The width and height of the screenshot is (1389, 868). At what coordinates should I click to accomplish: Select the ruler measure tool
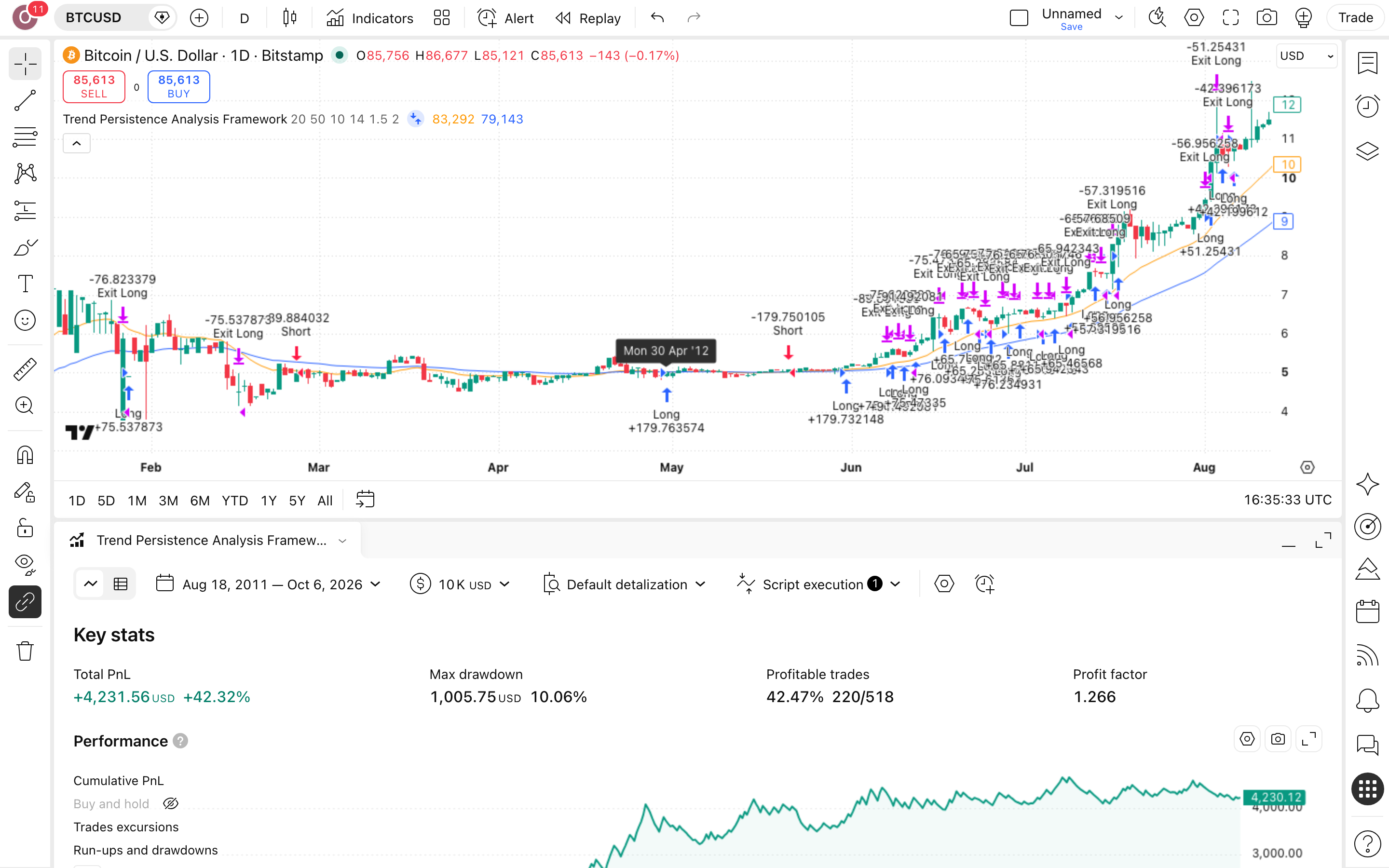[x=25, y=369]
